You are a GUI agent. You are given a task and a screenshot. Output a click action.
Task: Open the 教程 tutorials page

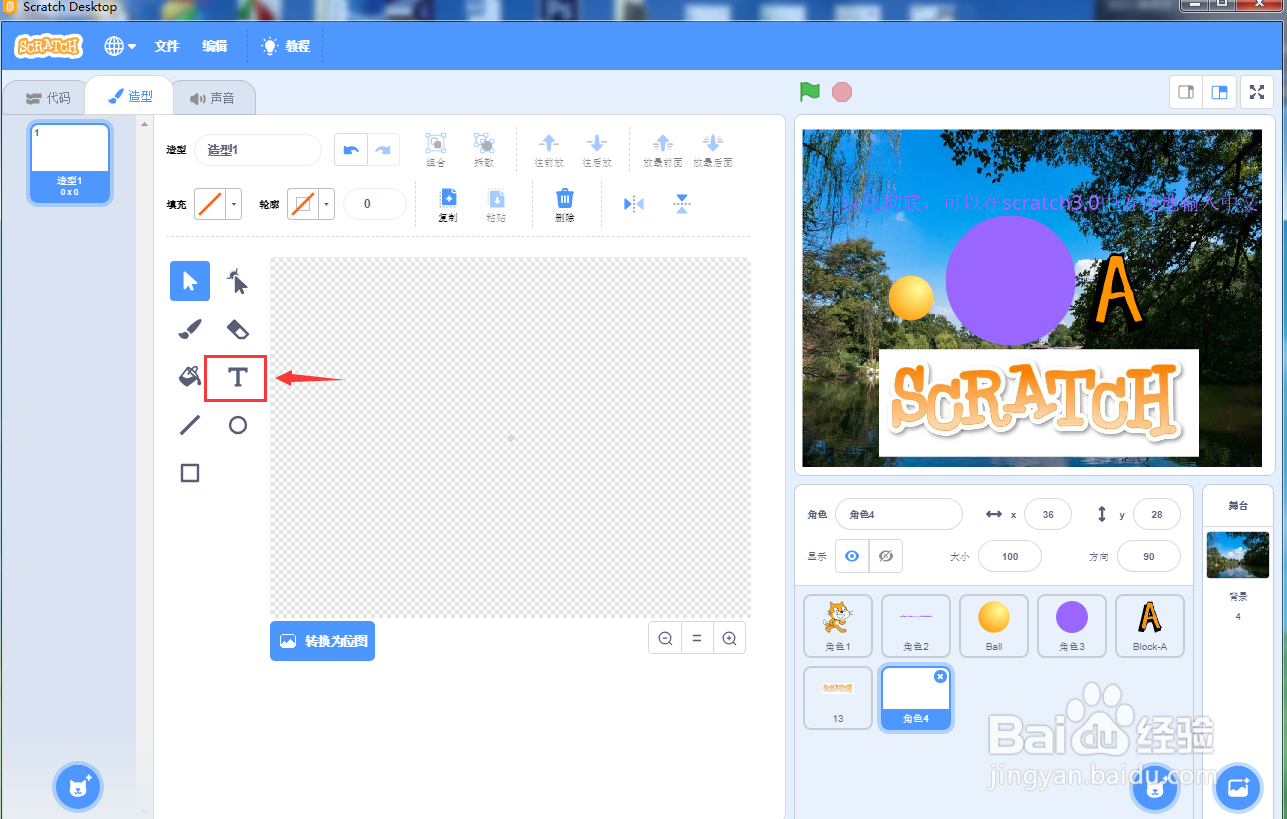pyautogui.click(x=285, y=45)
